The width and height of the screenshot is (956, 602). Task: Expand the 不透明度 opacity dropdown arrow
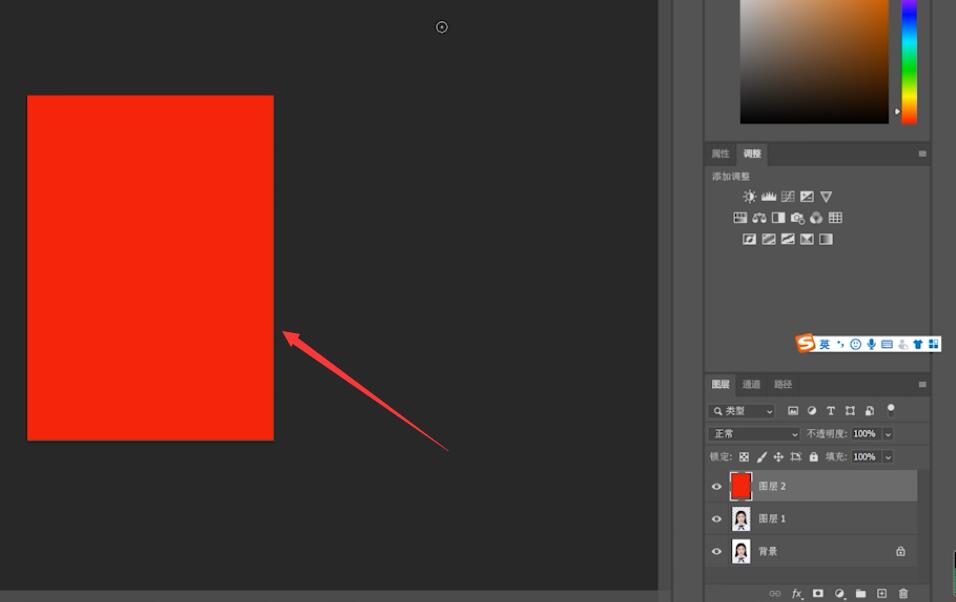click(888, 434)
